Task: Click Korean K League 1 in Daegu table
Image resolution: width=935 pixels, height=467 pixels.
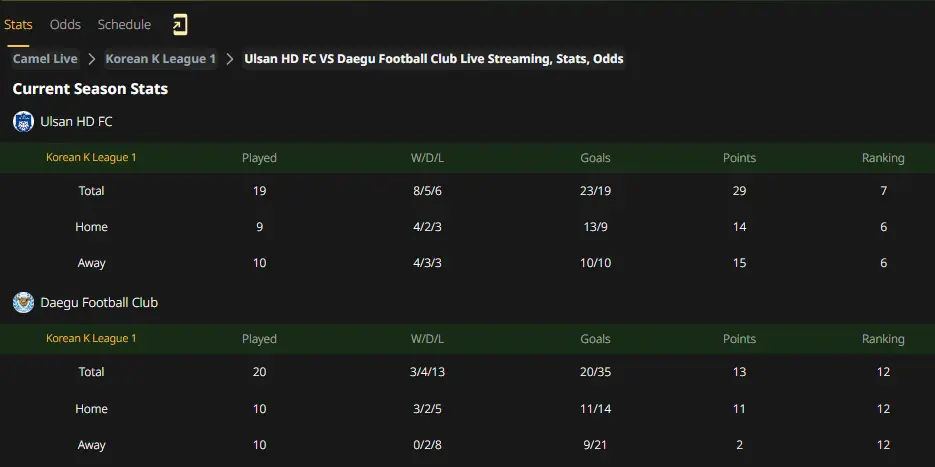Action: (91, 338)
